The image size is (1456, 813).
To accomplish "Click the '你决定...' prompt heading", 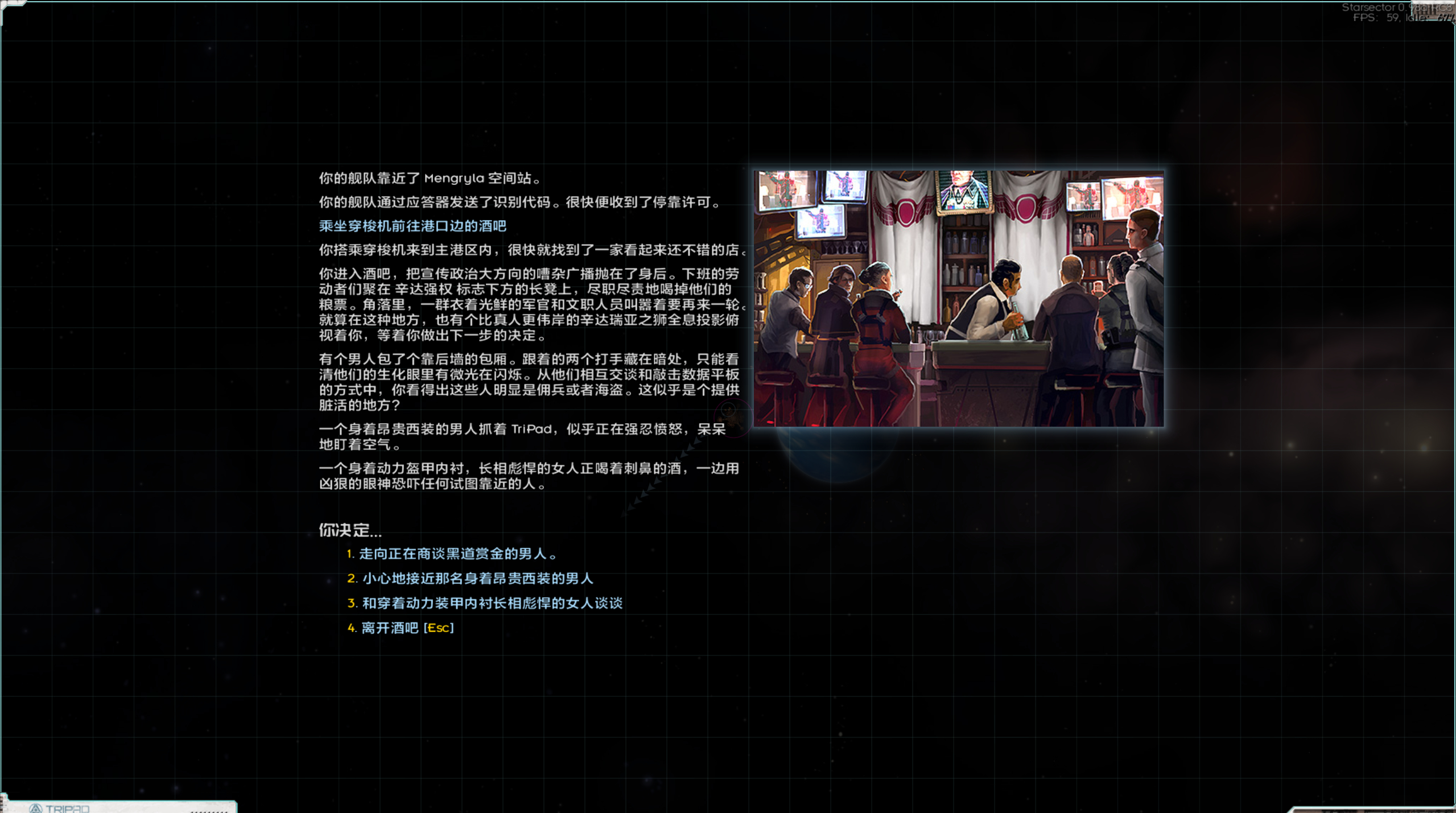I will pyautogui.click(x=350, y=530).
